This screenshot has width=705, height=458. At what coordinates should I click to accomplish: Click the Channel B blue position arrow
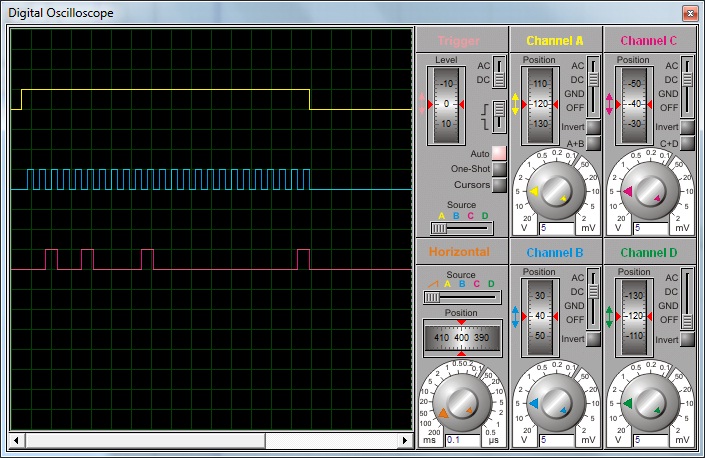coord(516,316)
